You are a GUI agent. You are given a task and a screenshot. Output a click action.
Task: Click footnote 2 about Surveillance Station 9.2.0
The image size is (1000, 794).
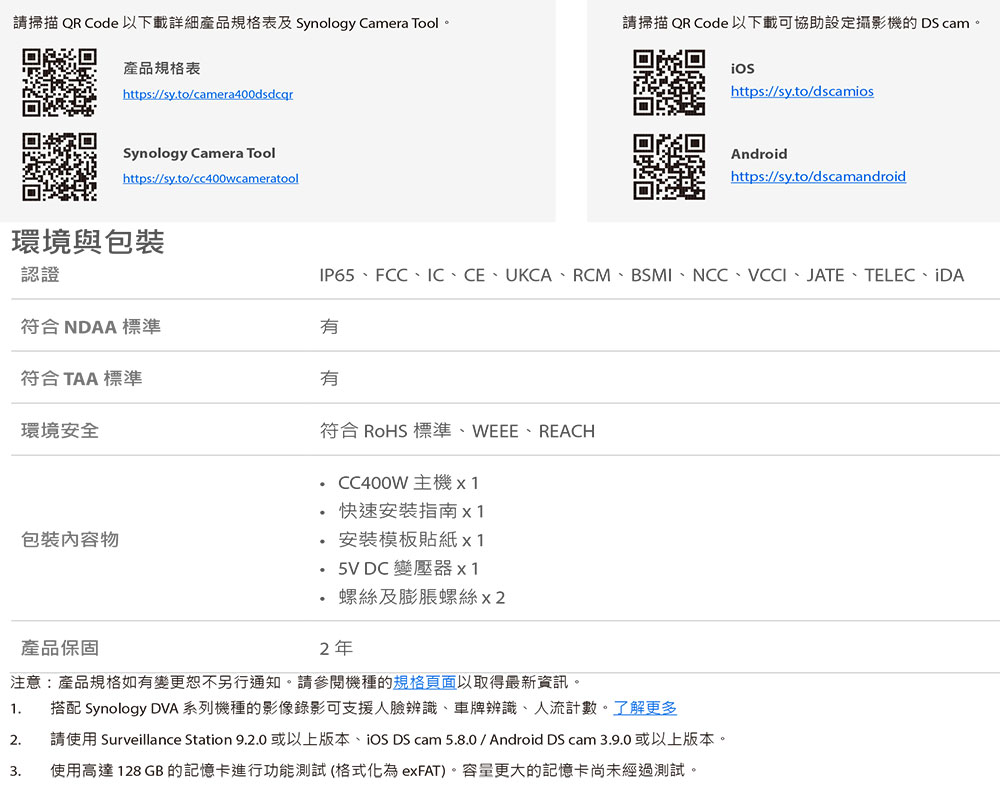[388, 740]
